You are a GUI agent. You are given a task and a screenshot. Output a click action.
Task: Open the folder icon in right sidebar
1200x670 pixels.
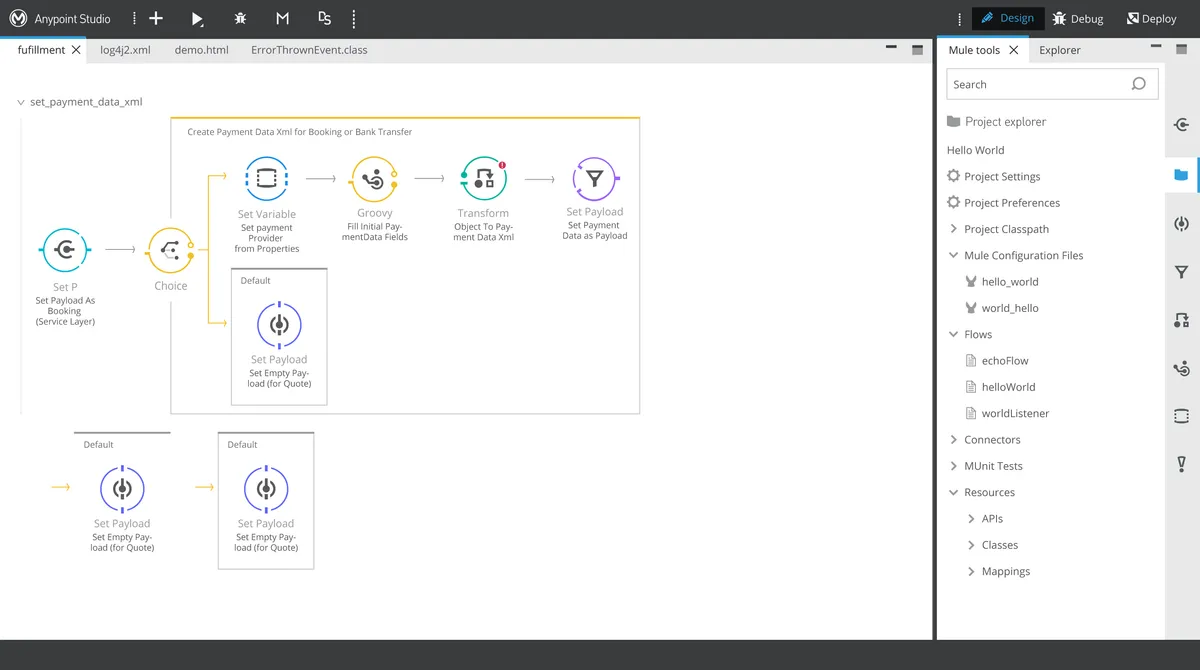tap(1181, 175)
